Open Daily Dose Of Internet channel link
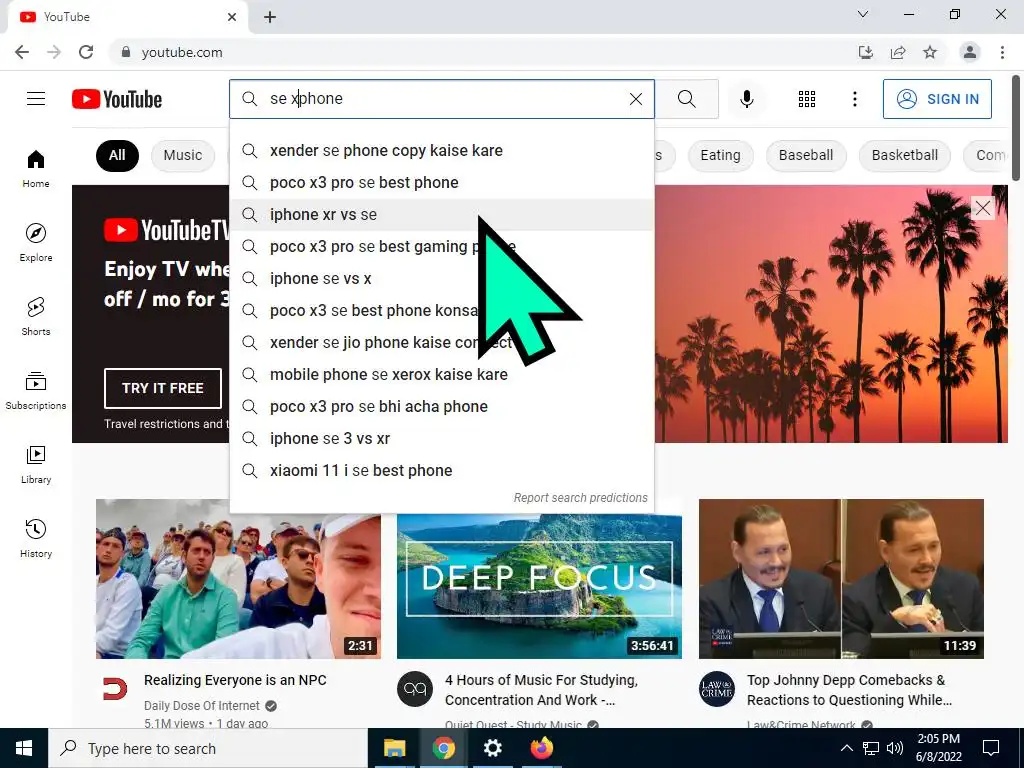Screen dimensions: 1024x768 pos(202,705)
